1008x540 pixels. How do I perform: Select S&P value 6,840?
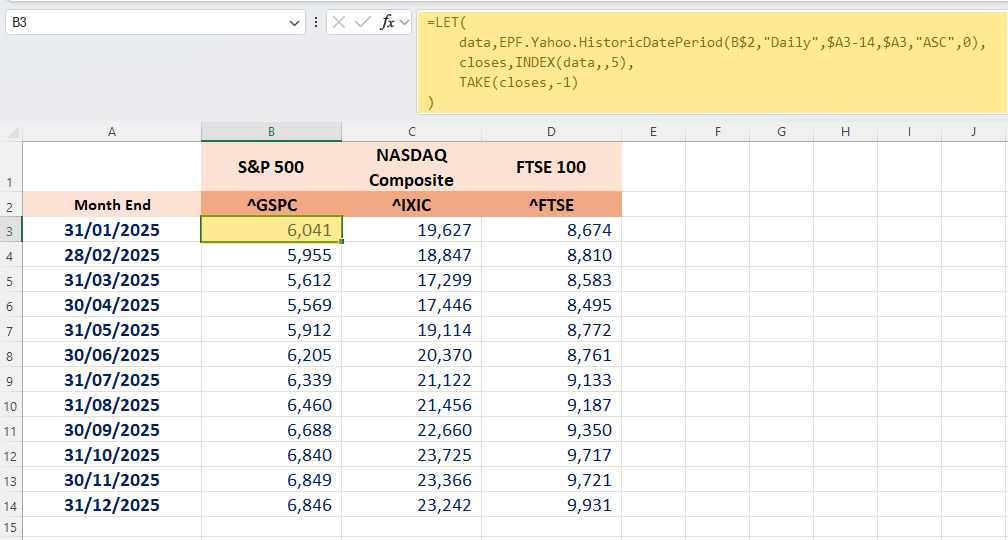[x=271, y=455]
